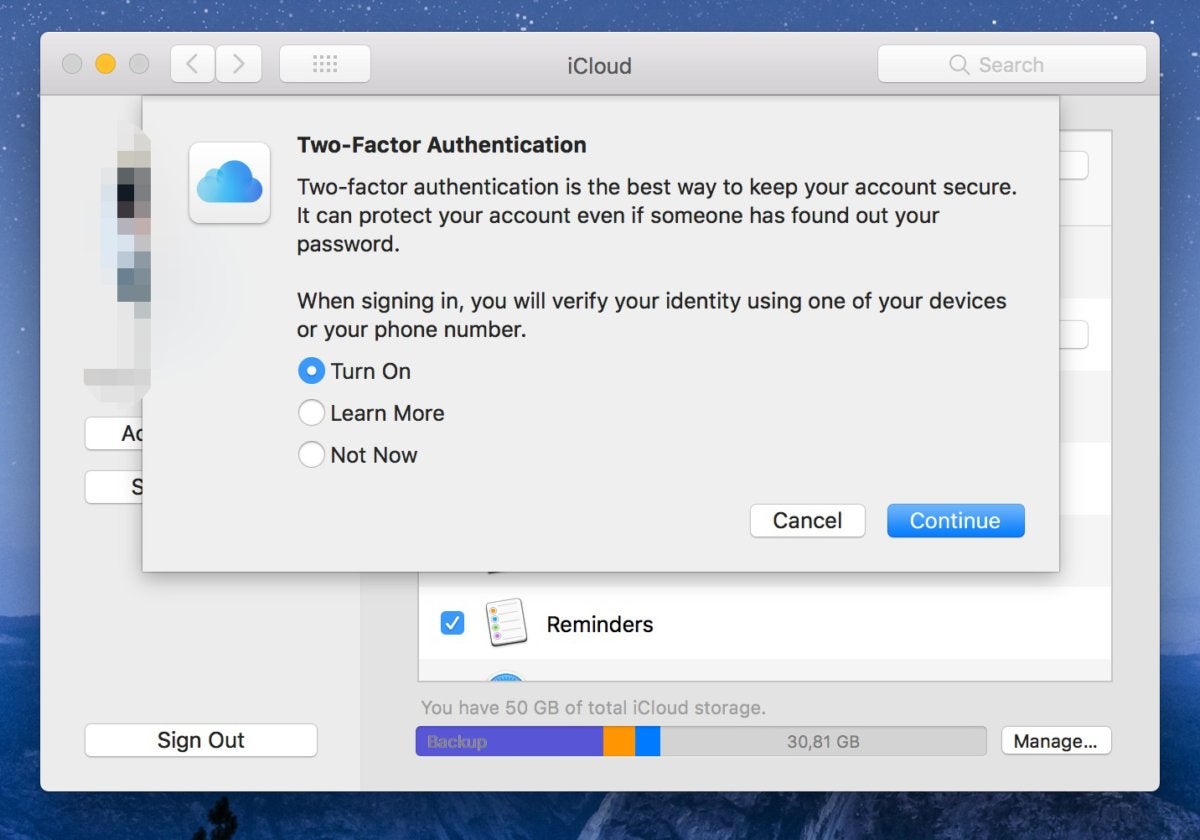Click the iCloud cloud icon in dialog

point(229,183)
